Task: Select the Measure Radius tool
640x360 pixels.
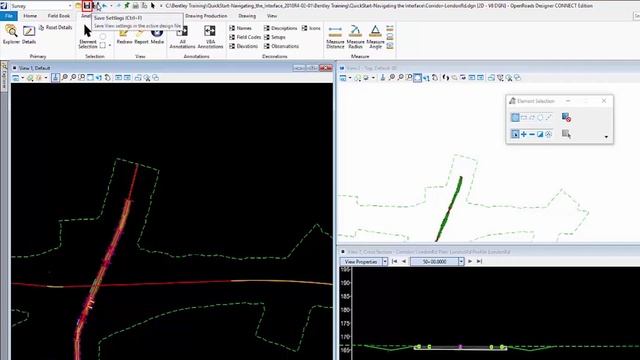Action: (x=355, y=37)
